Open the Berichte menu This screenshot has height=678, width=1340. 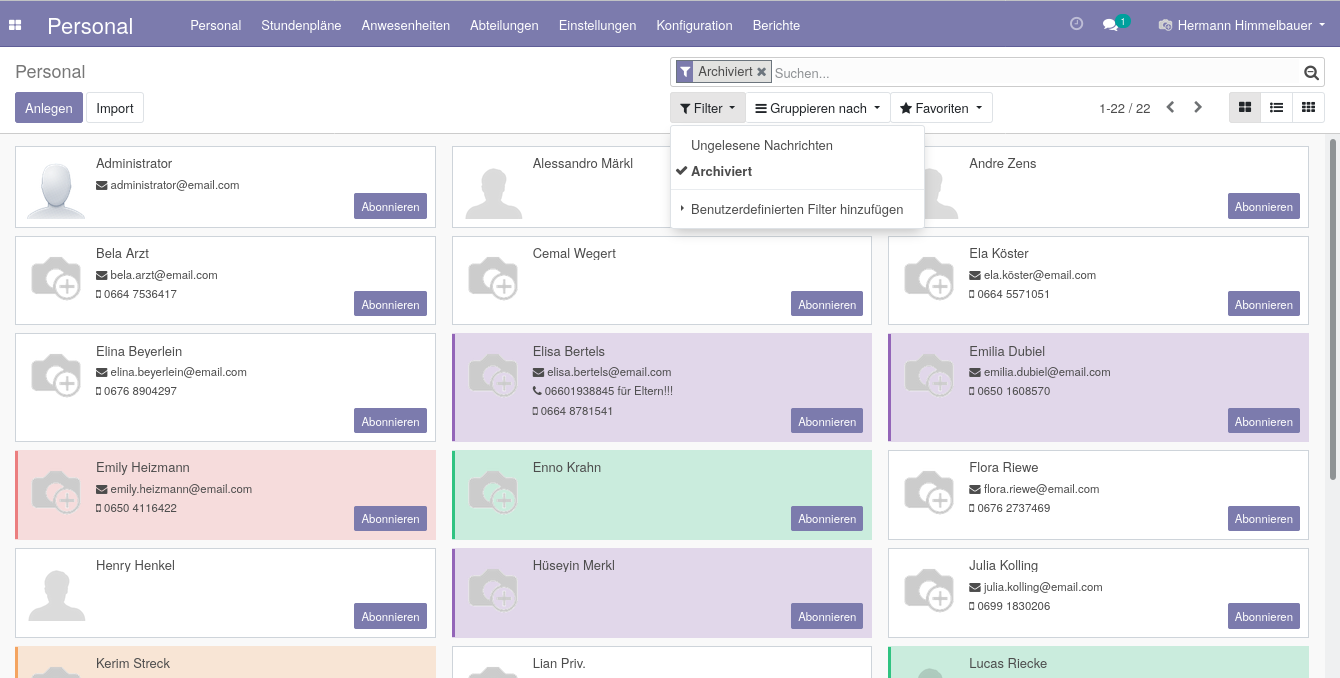coord(776,25)
